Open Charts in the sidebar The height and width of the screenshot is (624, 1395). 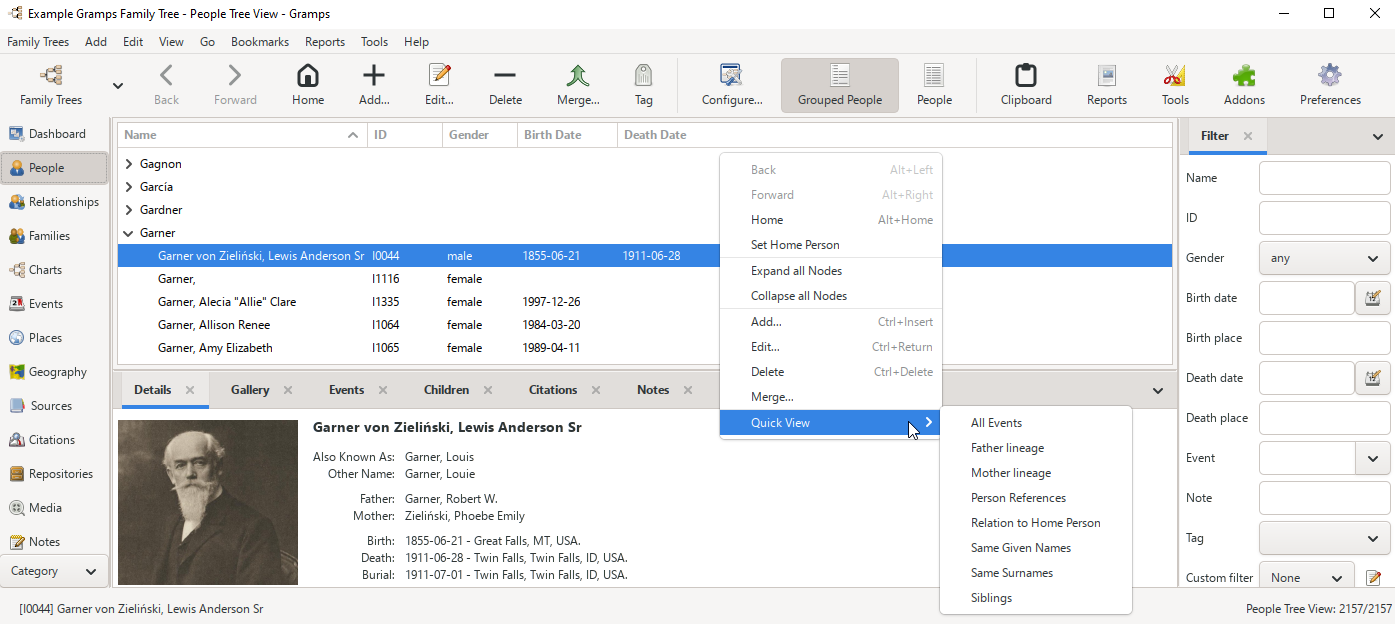(x=55, y=270)
